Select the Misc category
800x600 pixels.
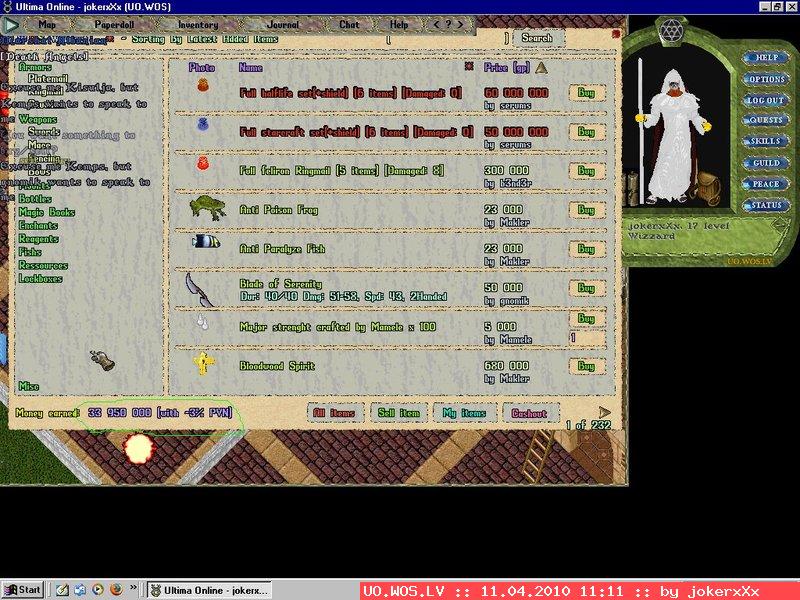[29, 386]
